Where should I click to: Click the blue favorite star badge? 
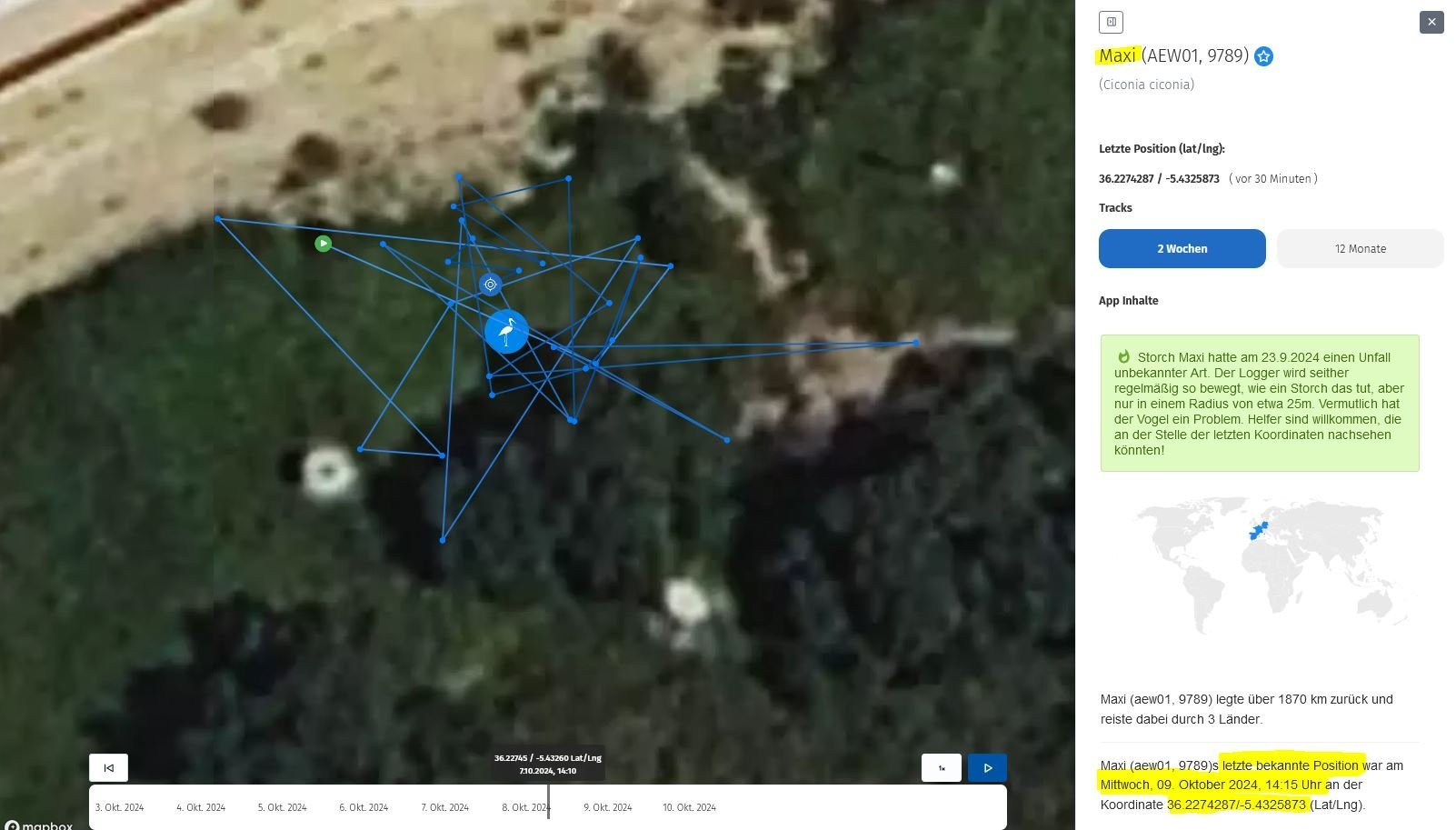pos(1263,56)
